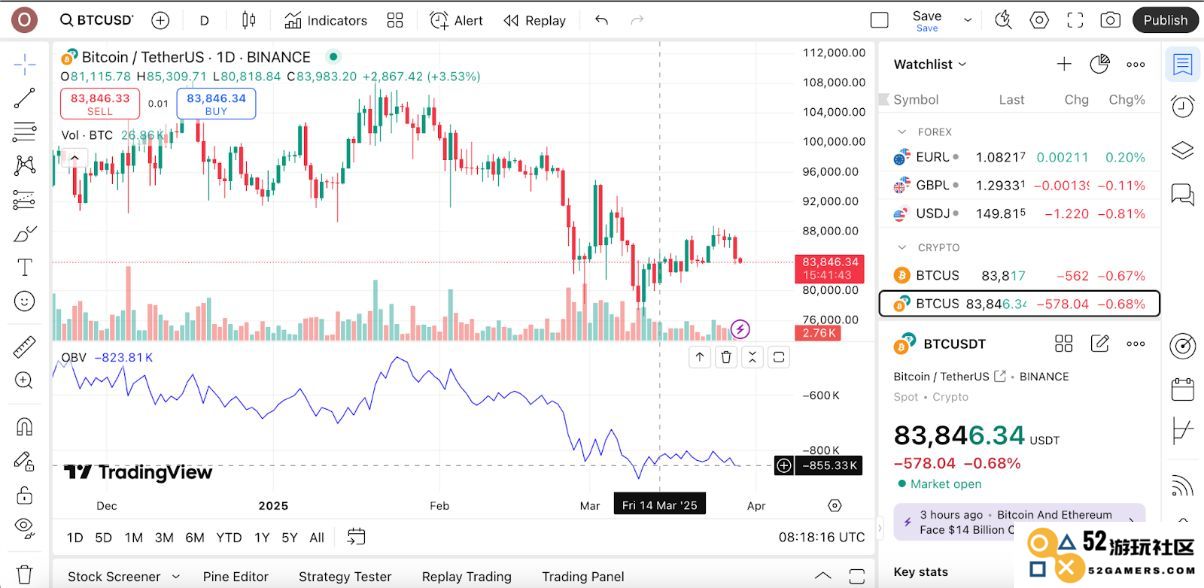
Task: Open the Alerts panel clock icon in right sidebar
Action: (1183, 107)
